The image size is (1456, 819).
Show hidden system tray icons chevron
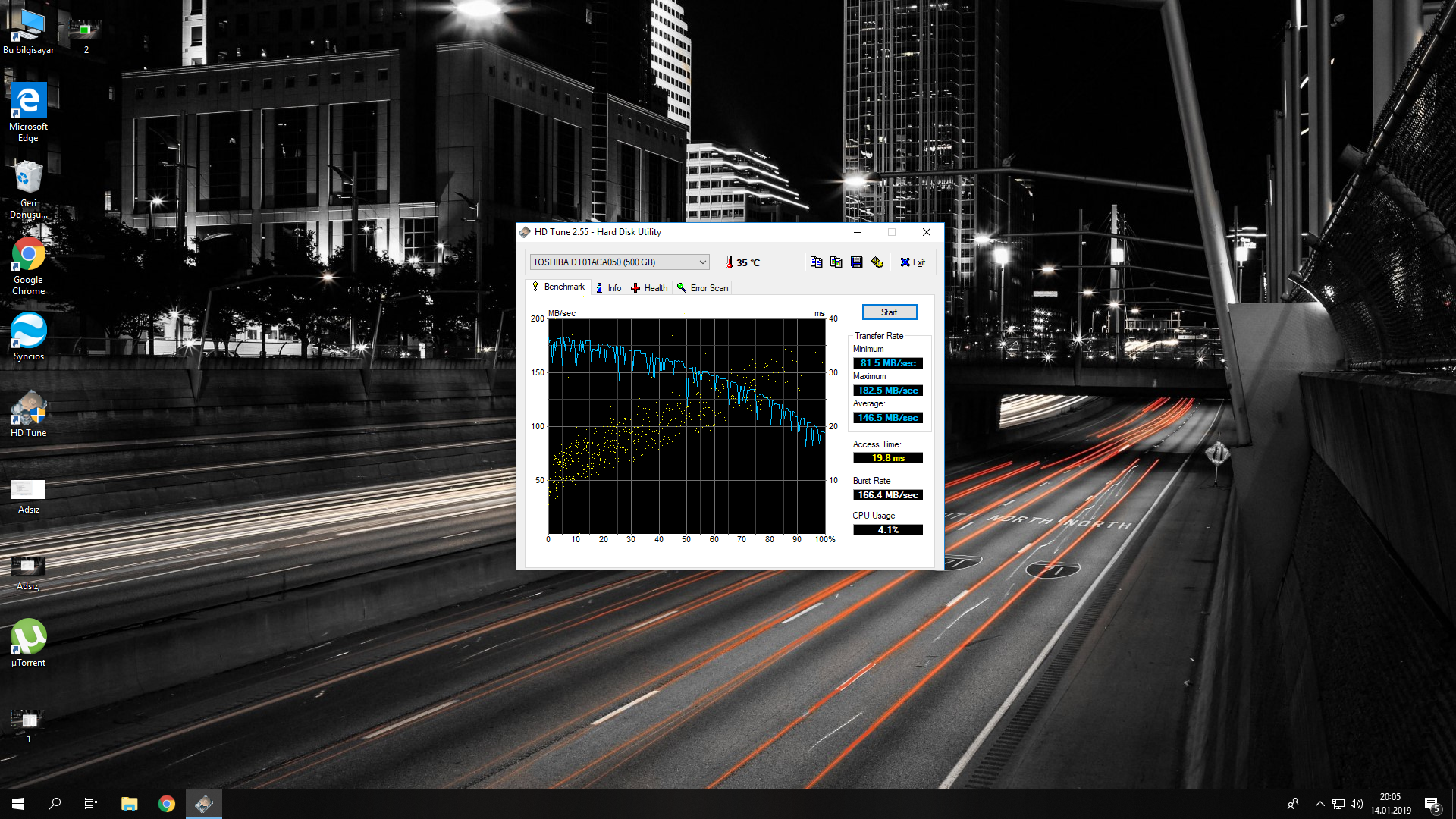[x=1319, y=804]
